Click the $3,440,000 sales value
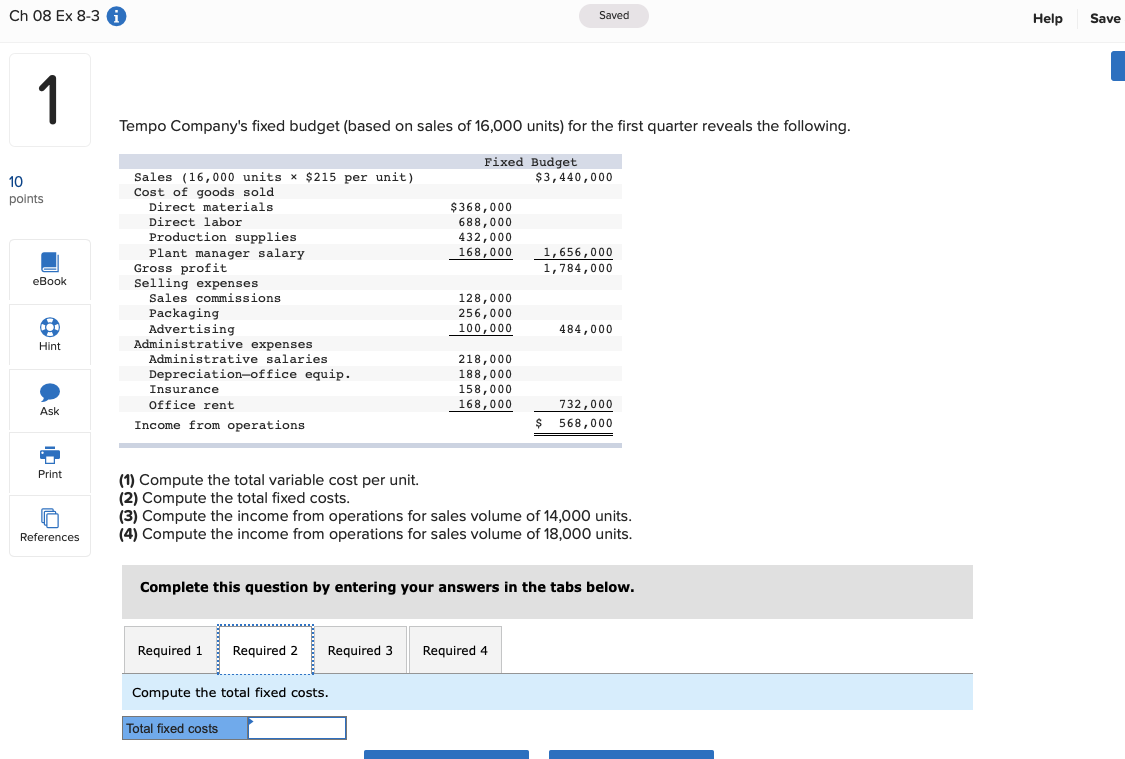 coord(574,177)
